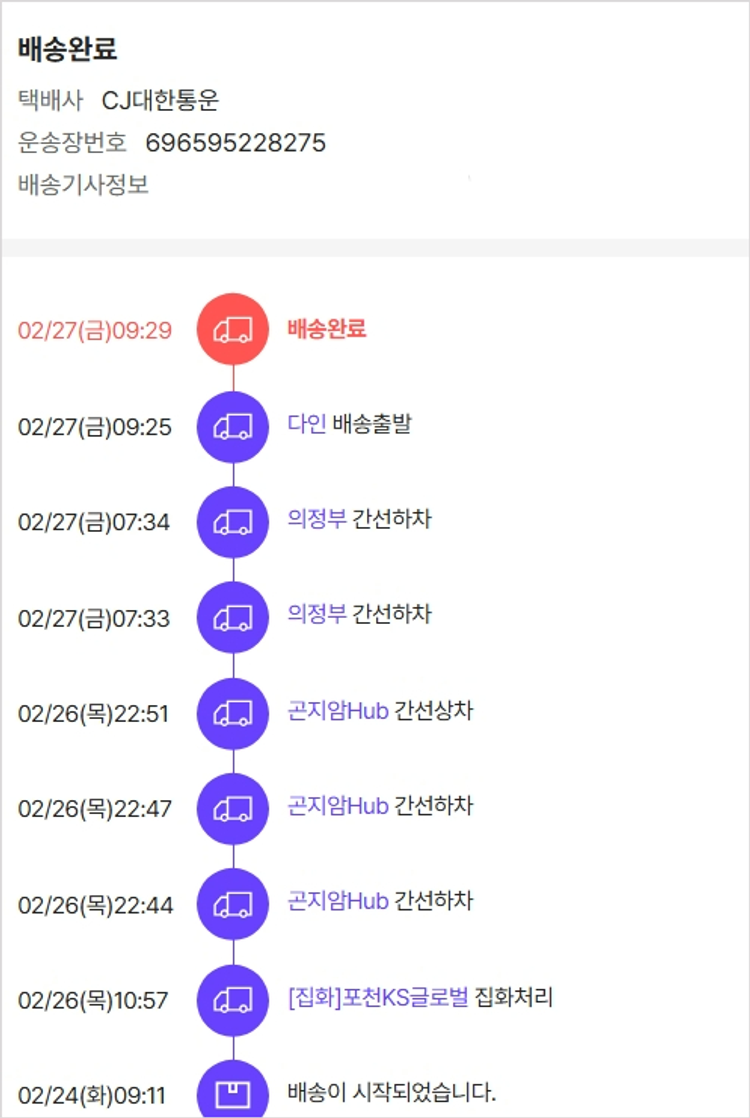Click the truck icon for 집화처리 step
This screenshot has height=1118, width=750.
tap(233, 1000)
